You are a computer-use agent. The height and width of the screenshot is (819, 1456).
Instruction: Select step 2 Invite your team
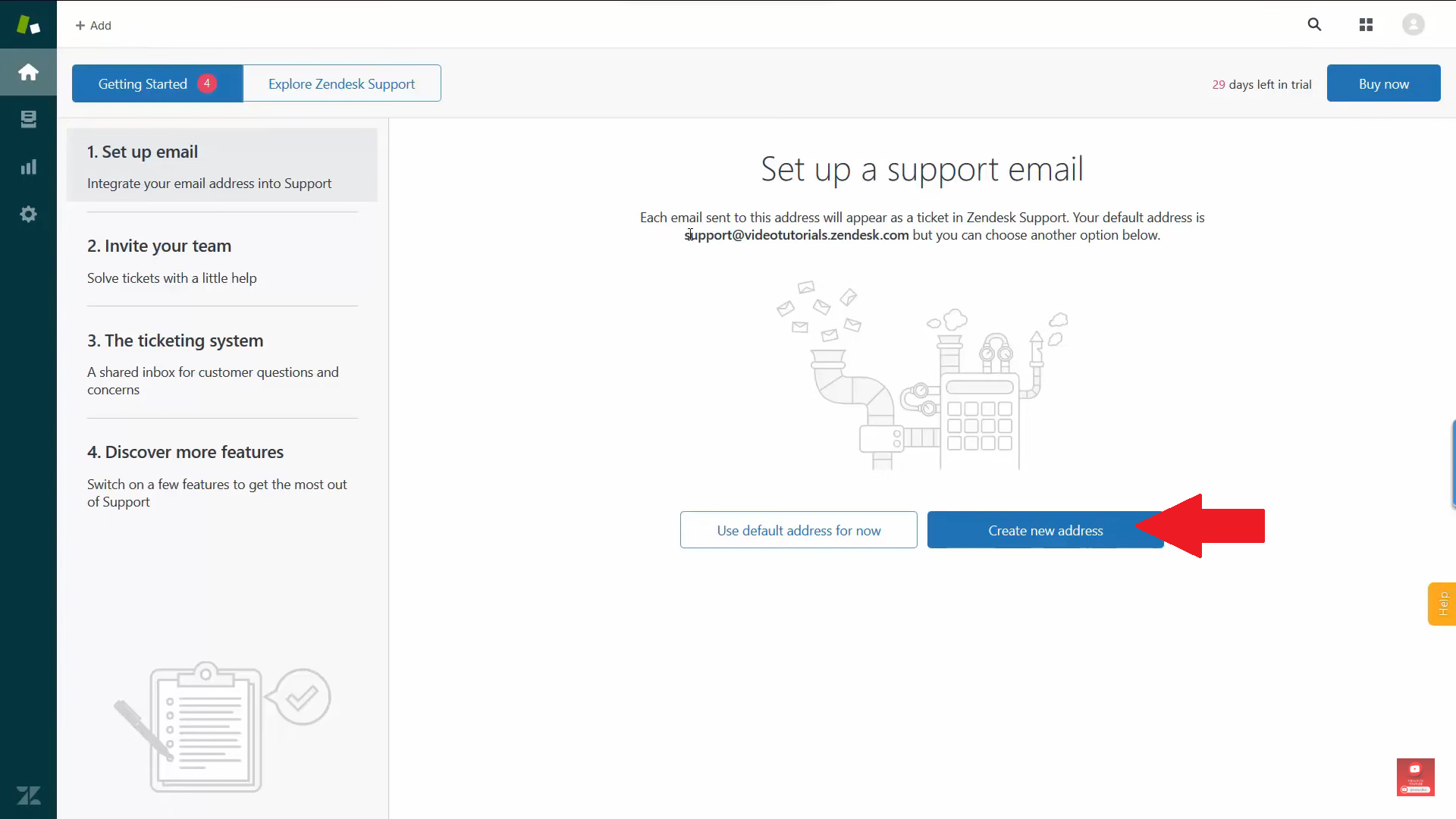(x=222, y=260)
